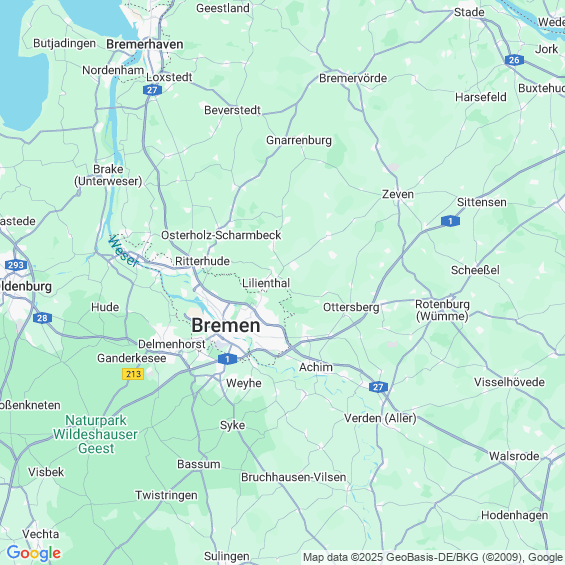Click the A27 highway shield near Loxstedt
This screenshot has width=565, height=565.
pos(152,90)
